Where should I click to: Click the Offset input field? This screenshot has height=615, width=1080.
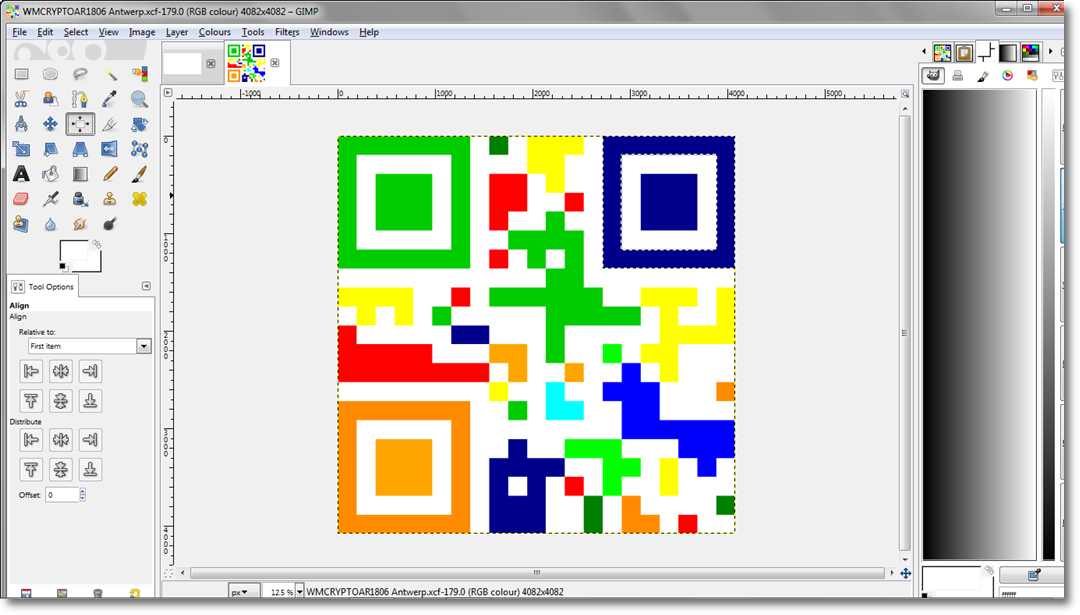tap(61, 494)
